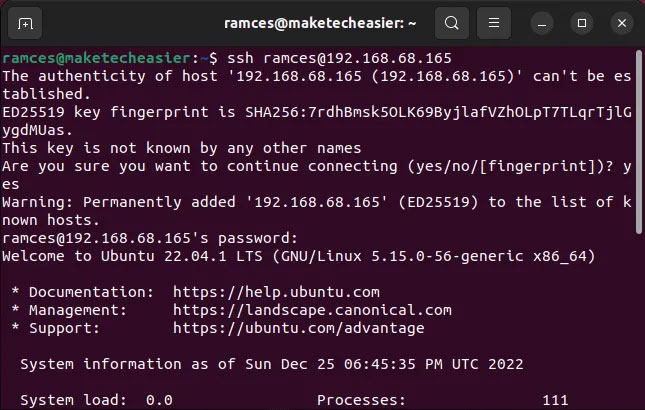Close the terminal window
645x410 pixels.
(622, 23)
